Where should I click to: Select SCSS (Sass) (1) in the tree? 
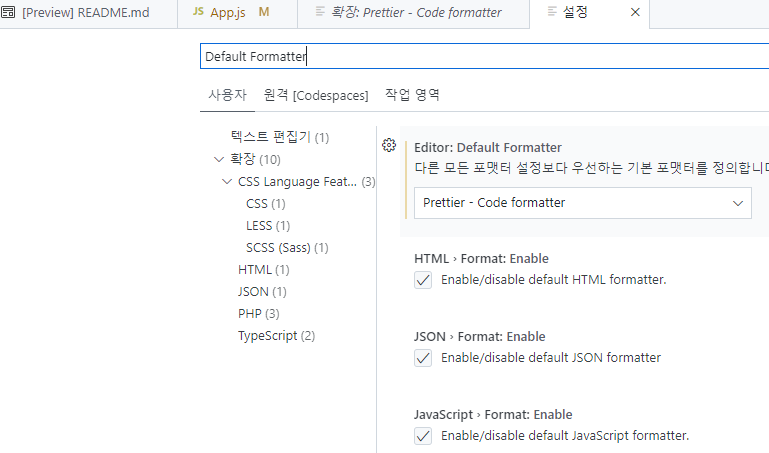287,248
